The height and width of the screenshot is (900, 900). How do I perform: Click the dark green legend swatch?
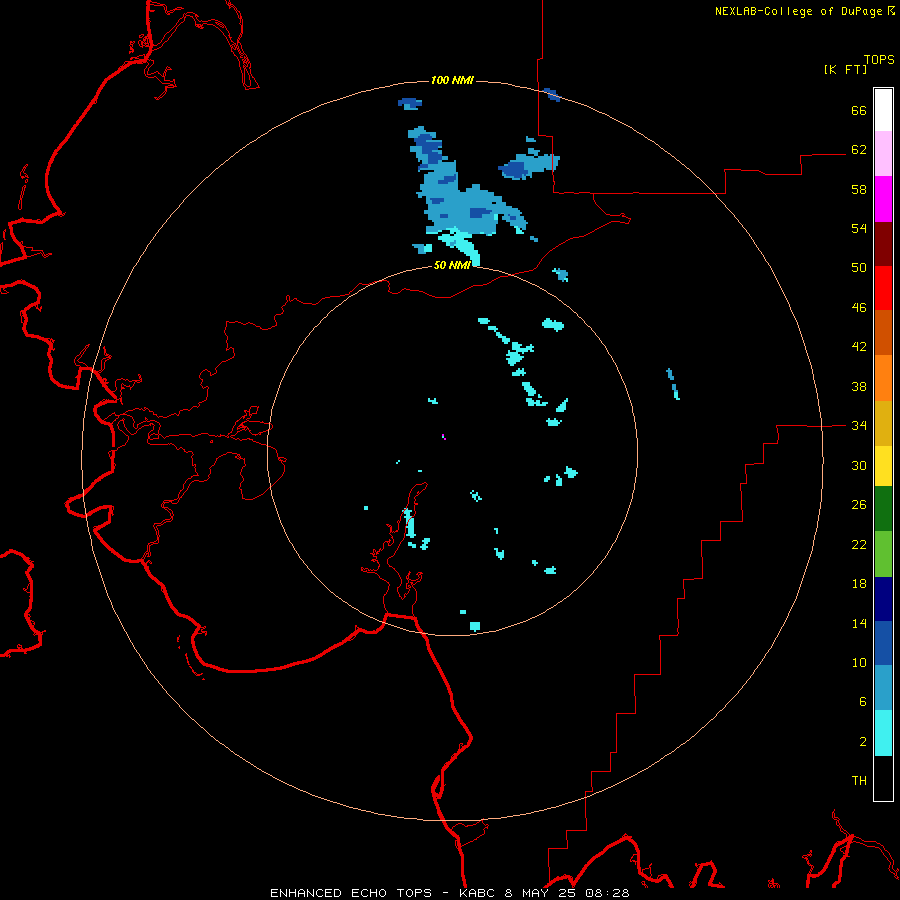coord(883,509)
